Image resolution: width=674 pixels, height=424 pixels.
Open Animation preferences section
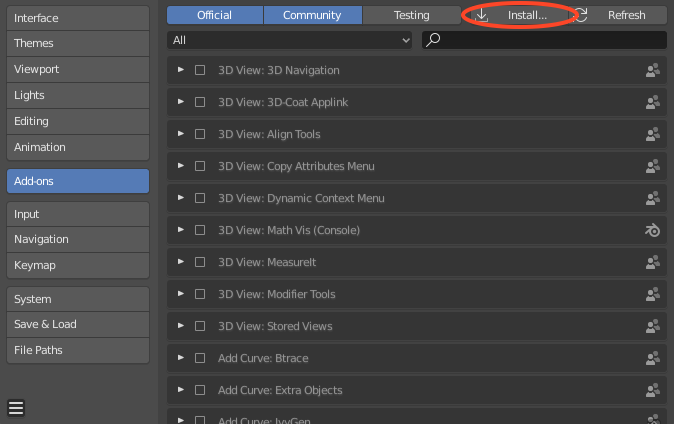point(78,147)
